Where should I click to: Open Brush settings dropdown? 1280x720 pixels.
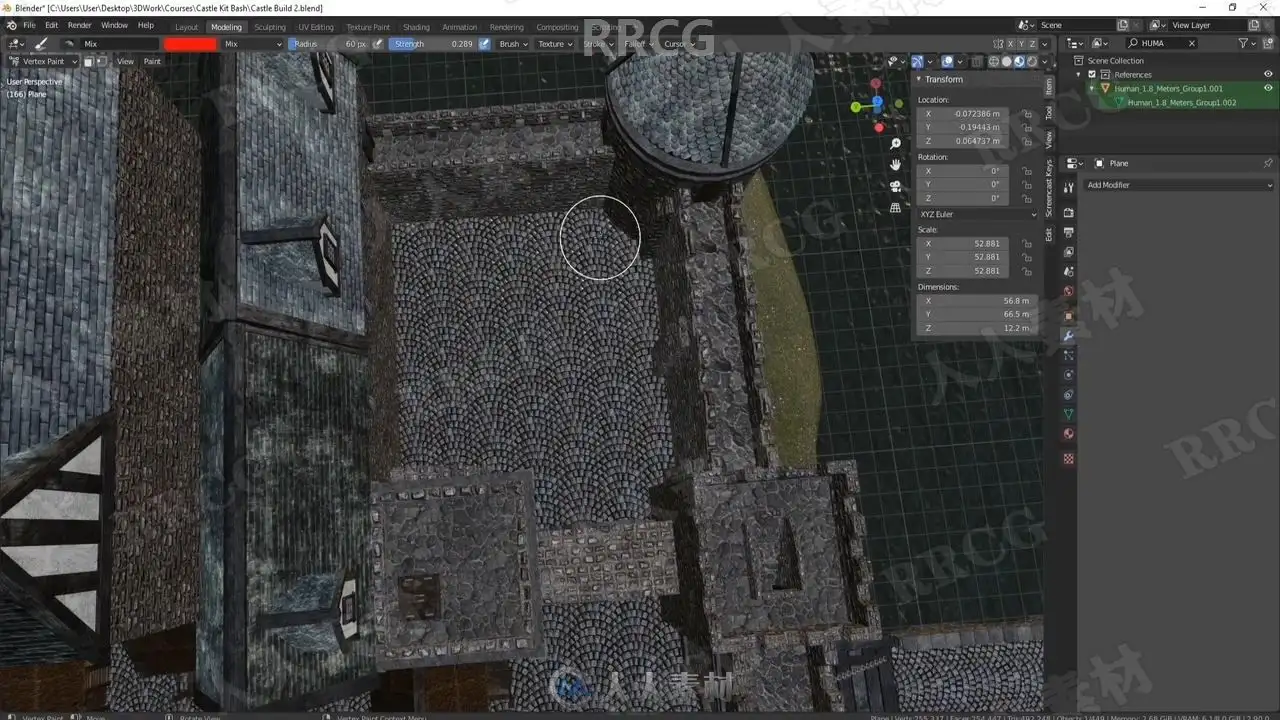(x=514, y=44)
